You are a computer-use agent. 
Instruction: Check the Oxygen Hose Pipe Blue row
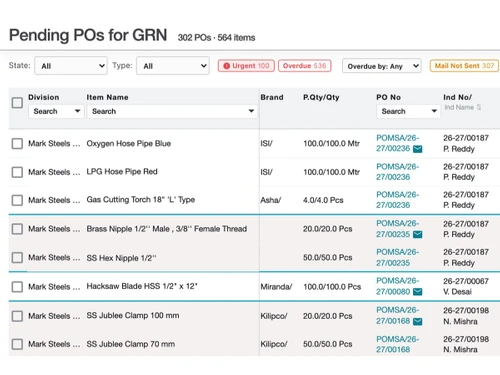(x=17, y=144)
